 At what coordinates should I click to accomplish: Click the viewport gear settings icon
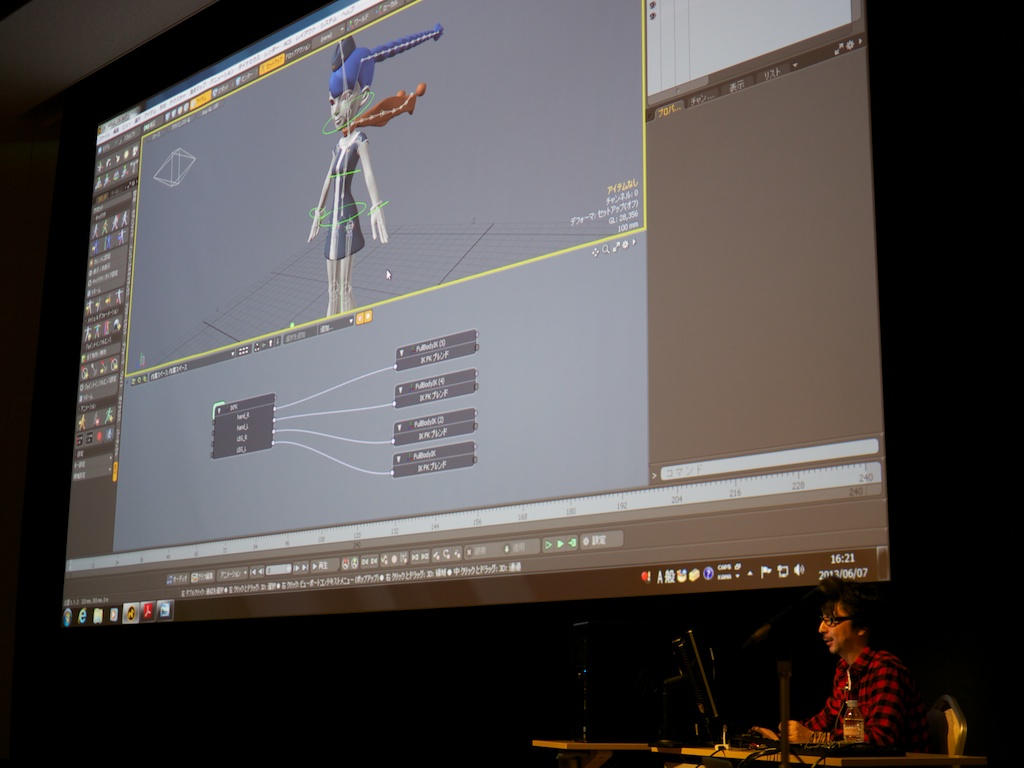(x=625, y=244)
